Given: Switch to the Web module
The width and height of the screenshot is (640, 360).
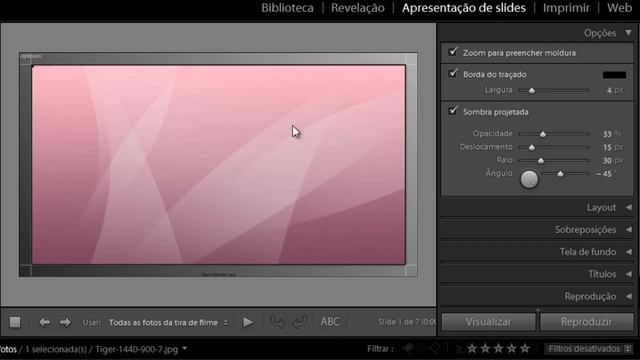Looking at the screenshot, I should [x=619, y=8].
